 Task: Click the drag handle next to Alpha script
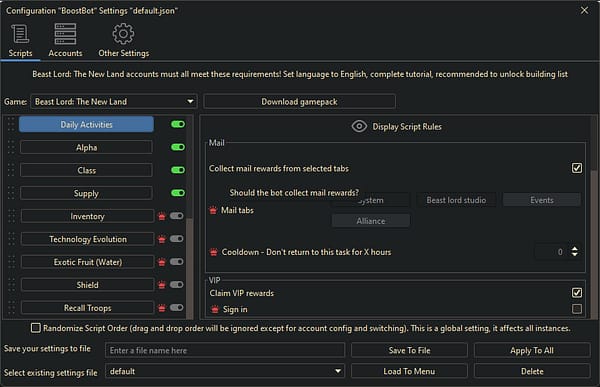coord(11,147)
